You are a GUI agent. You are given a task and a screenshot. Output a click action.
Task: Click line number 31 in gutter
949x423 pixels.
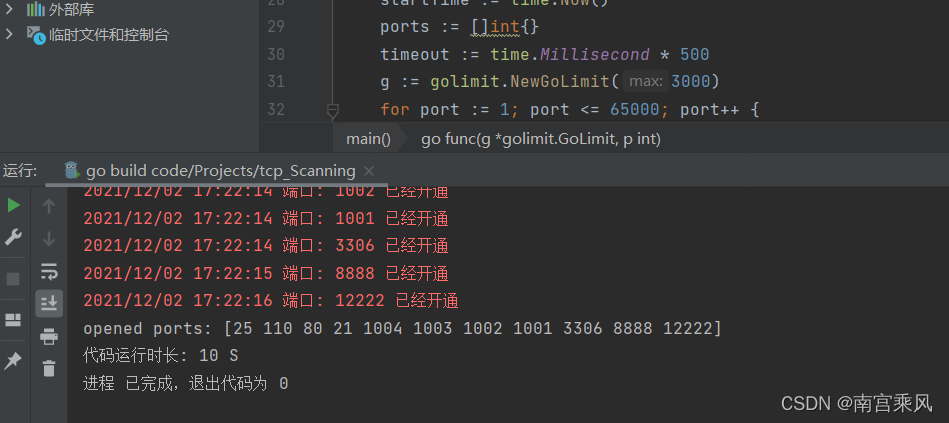click(276, 81)
